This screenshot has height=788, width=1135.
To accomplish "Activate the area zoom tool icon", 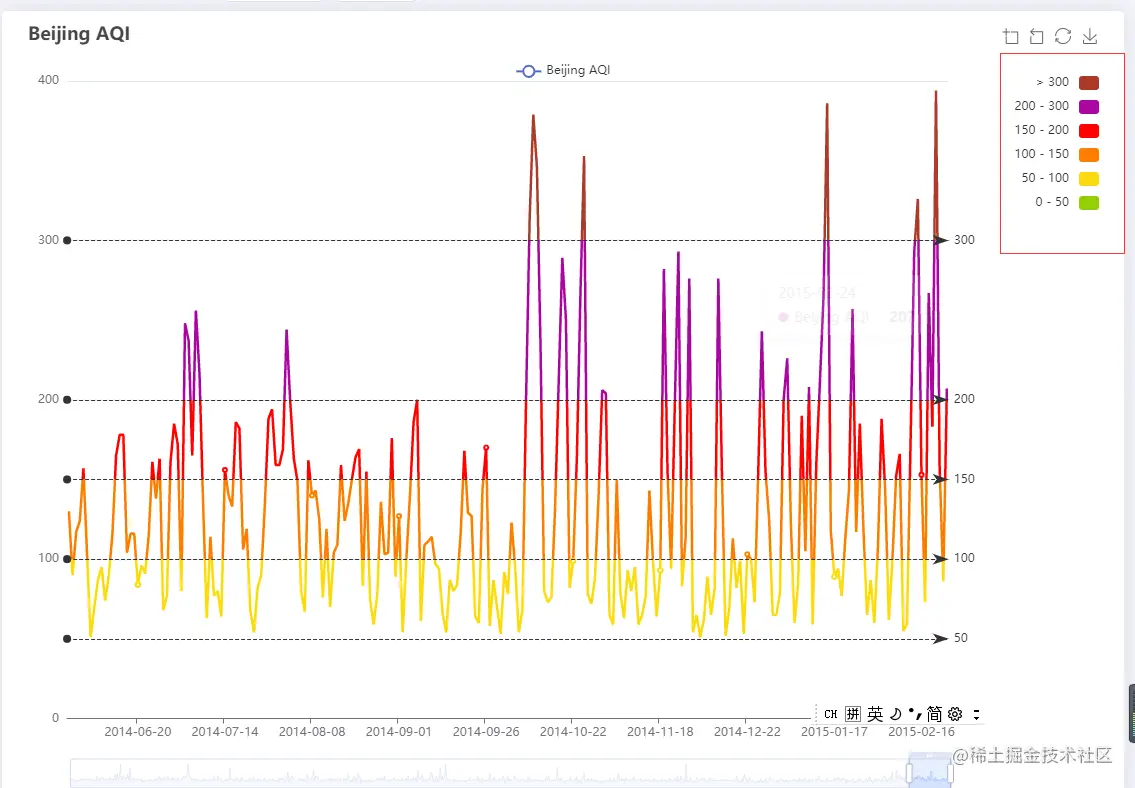I will pos(1011,36).
